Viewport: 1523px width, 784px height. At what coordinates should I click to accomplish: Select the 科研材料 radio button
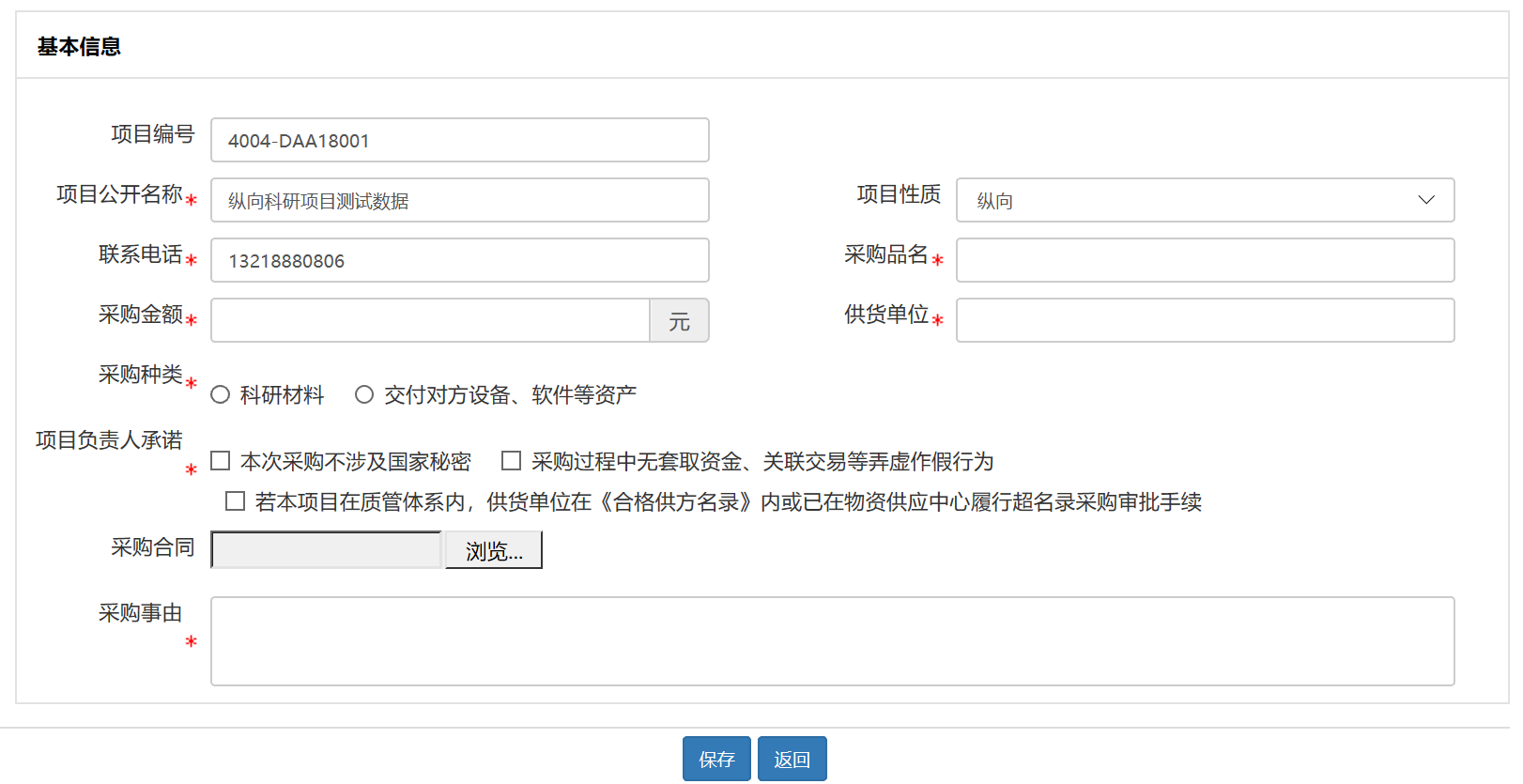pos(221,395)
